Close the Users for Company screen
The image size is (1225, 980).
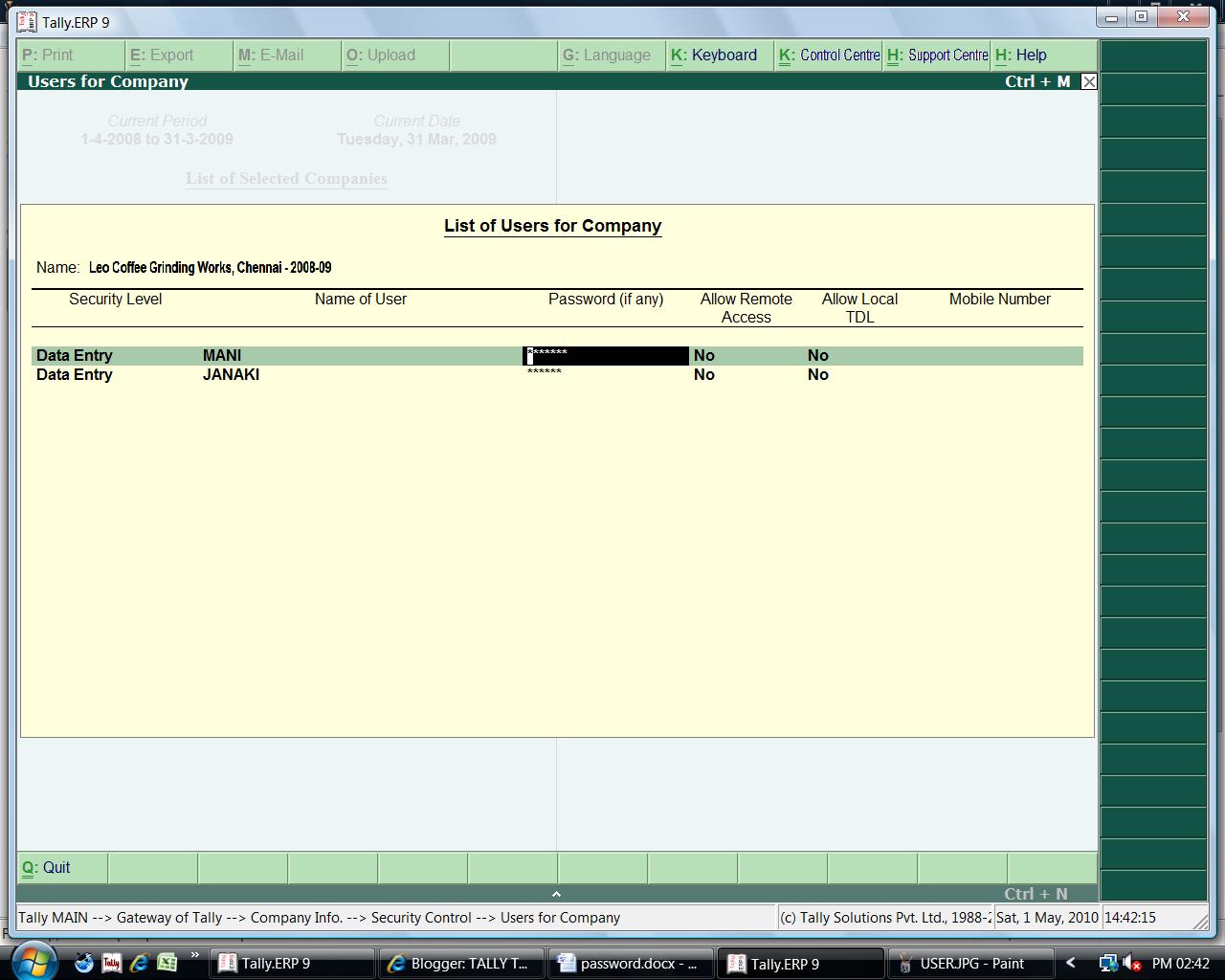[x=1089, y=82]
